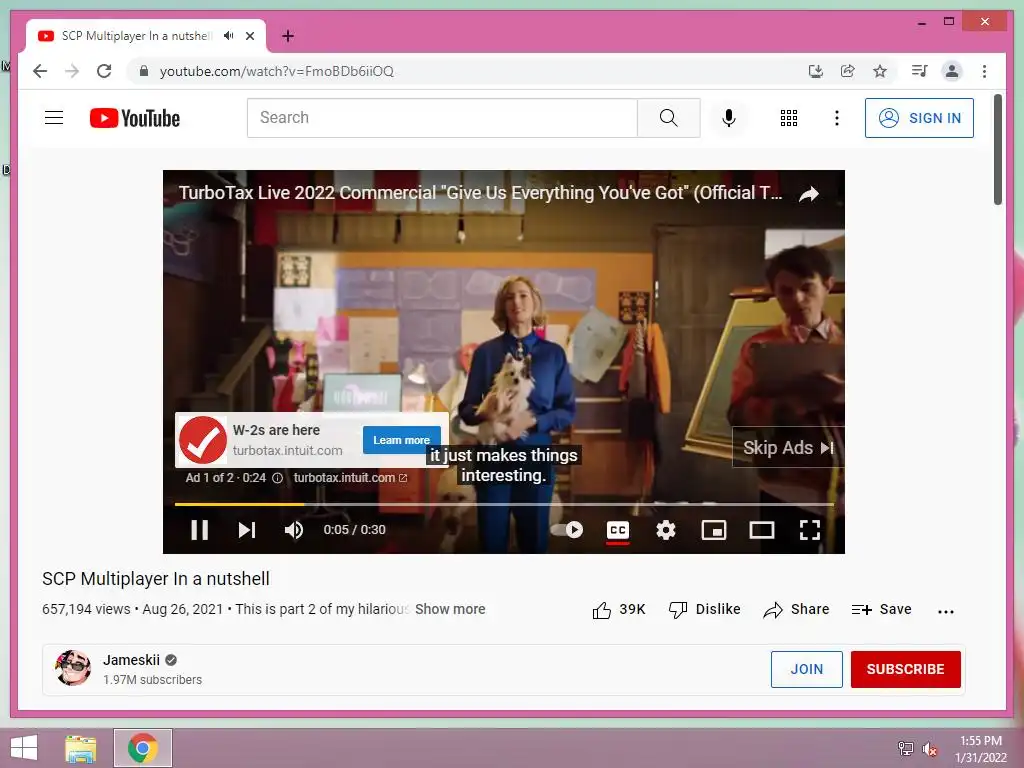This screenshot has height=768, width=1024.
Task: Open the Windows Start menu
Action: point(24,748)
